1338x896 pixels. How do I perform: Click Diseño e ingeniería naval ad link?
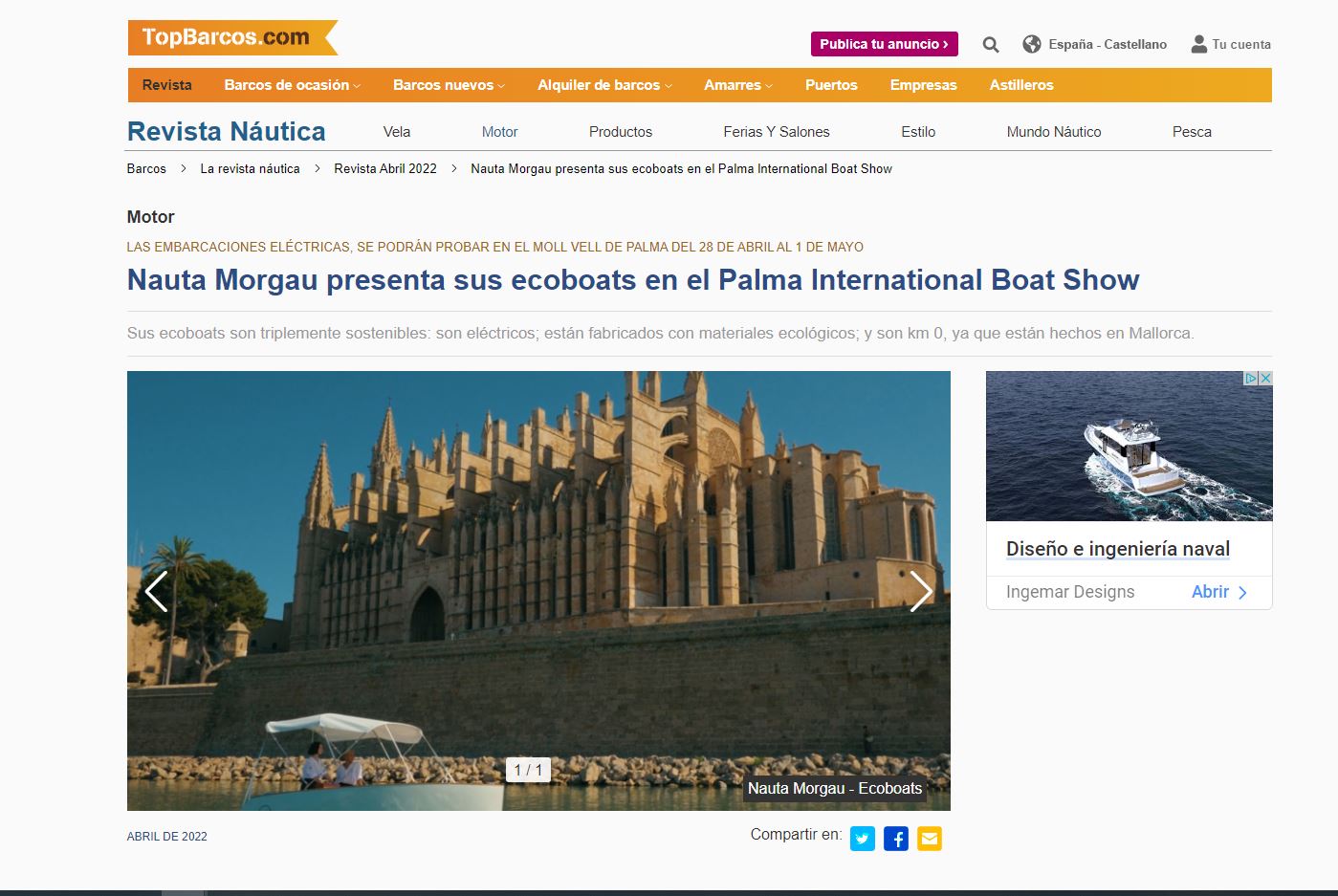(x=1118, y=549)
